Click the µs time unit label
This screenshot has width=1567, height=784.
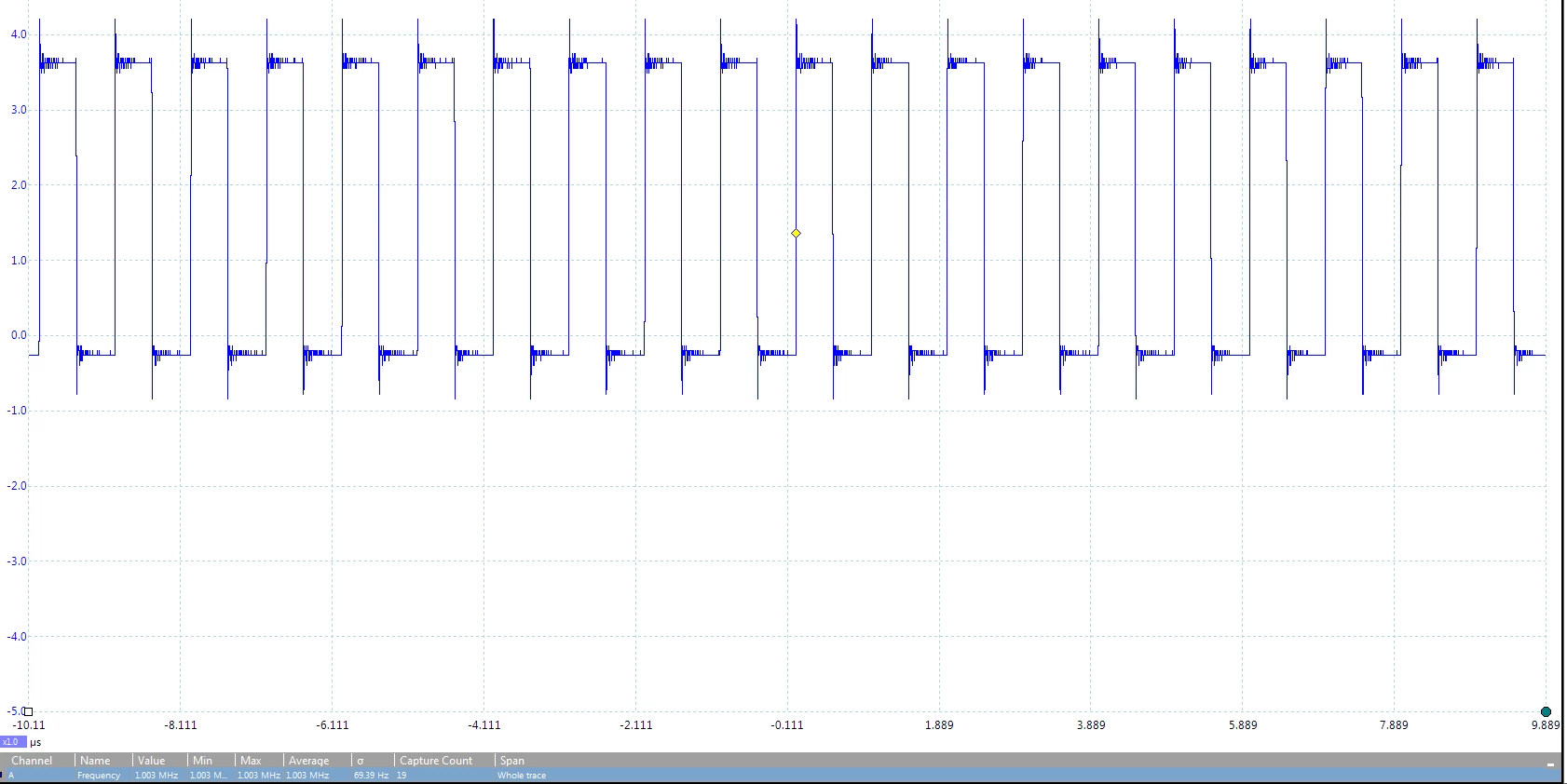tap(35, 742)
